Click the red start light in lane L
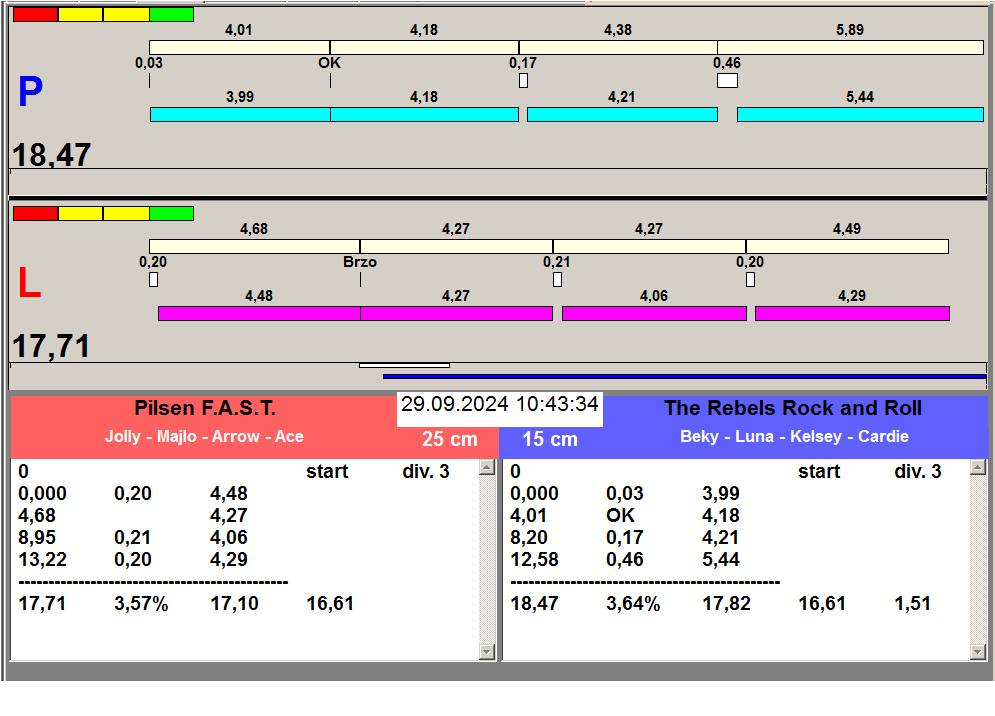The height and width of the screenshot is (716, 995). 35,213
